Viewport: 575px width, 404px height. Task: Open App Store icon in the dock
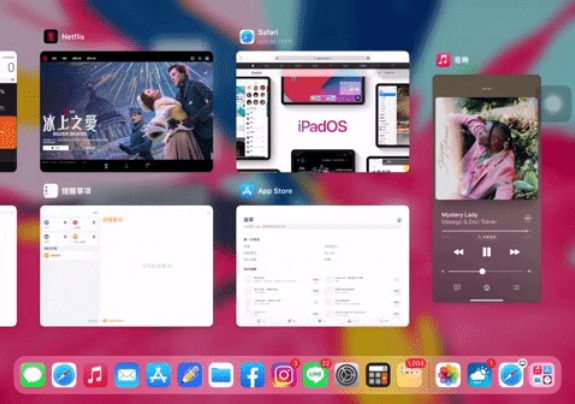click(x=158, y=375)
